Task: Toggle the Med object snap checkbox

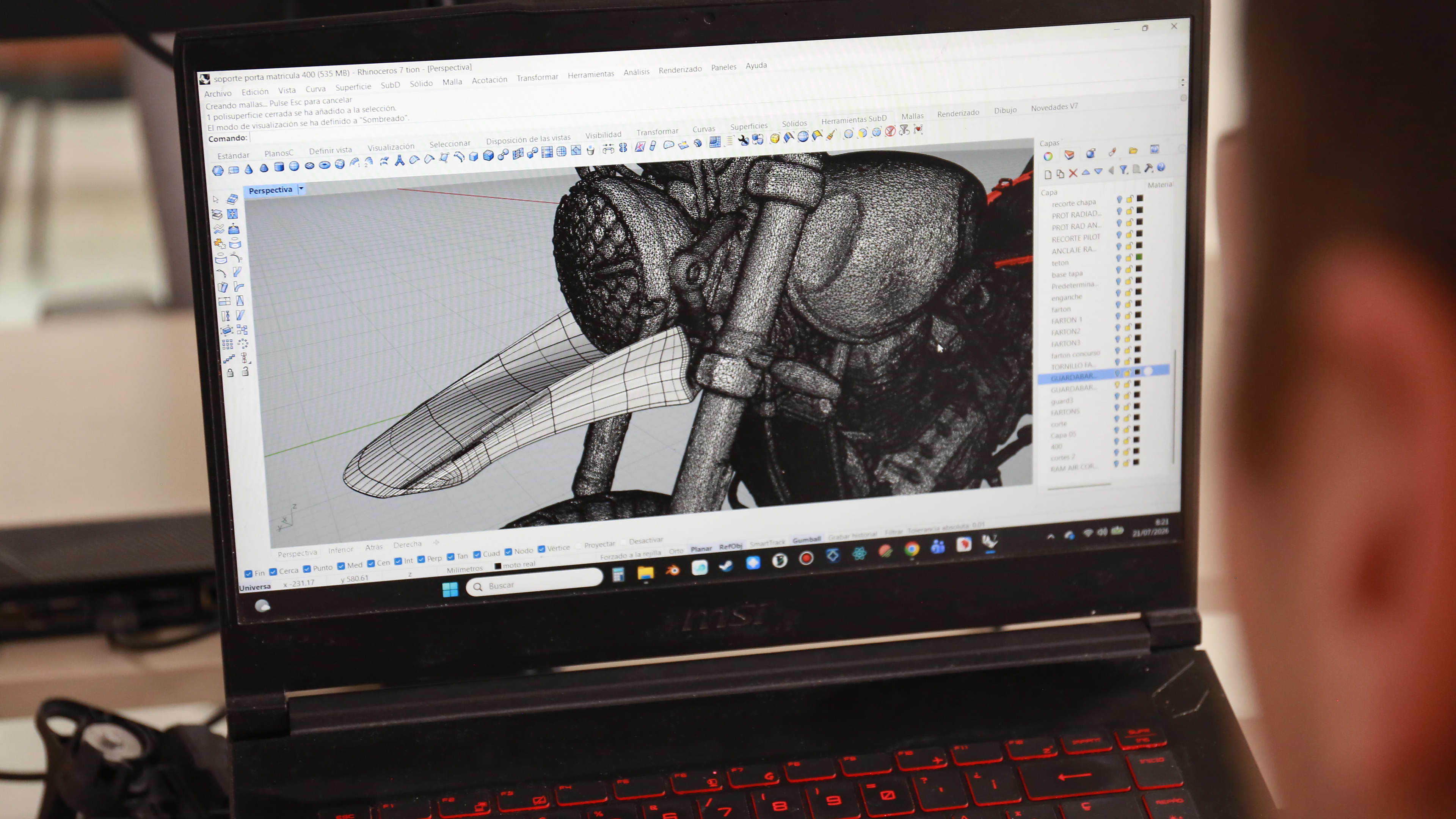Action: tap(341, 566)
